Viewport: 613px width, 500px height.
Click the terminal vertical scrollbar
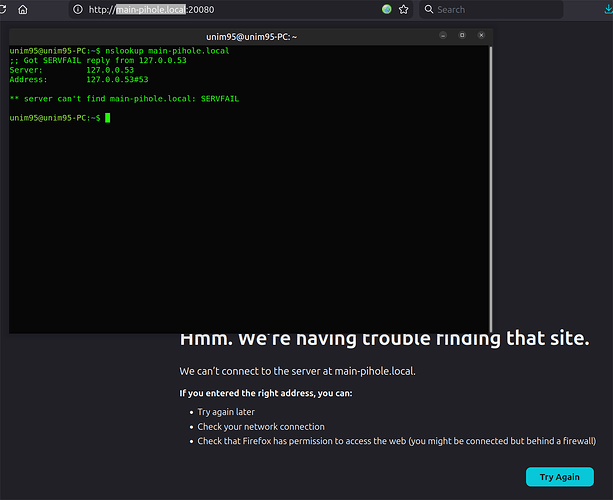[491, 189]
